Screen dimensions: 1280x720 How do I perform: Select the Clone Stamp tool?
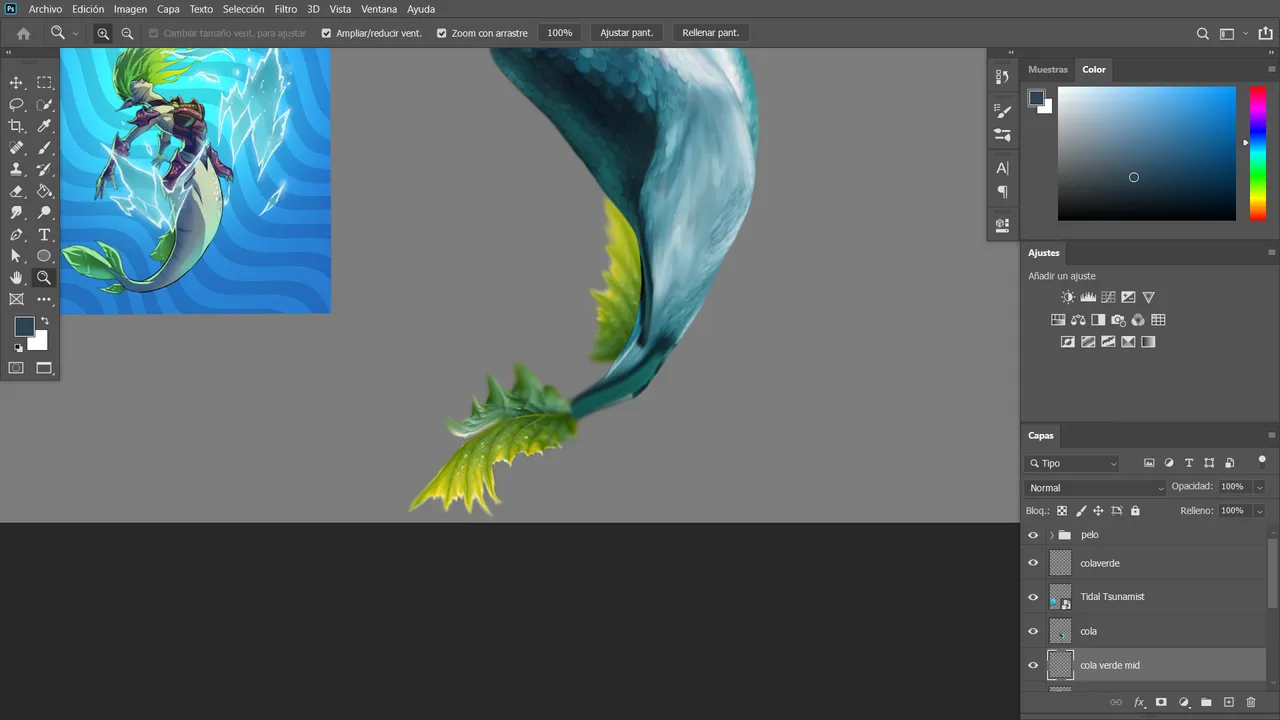point(16,170)
